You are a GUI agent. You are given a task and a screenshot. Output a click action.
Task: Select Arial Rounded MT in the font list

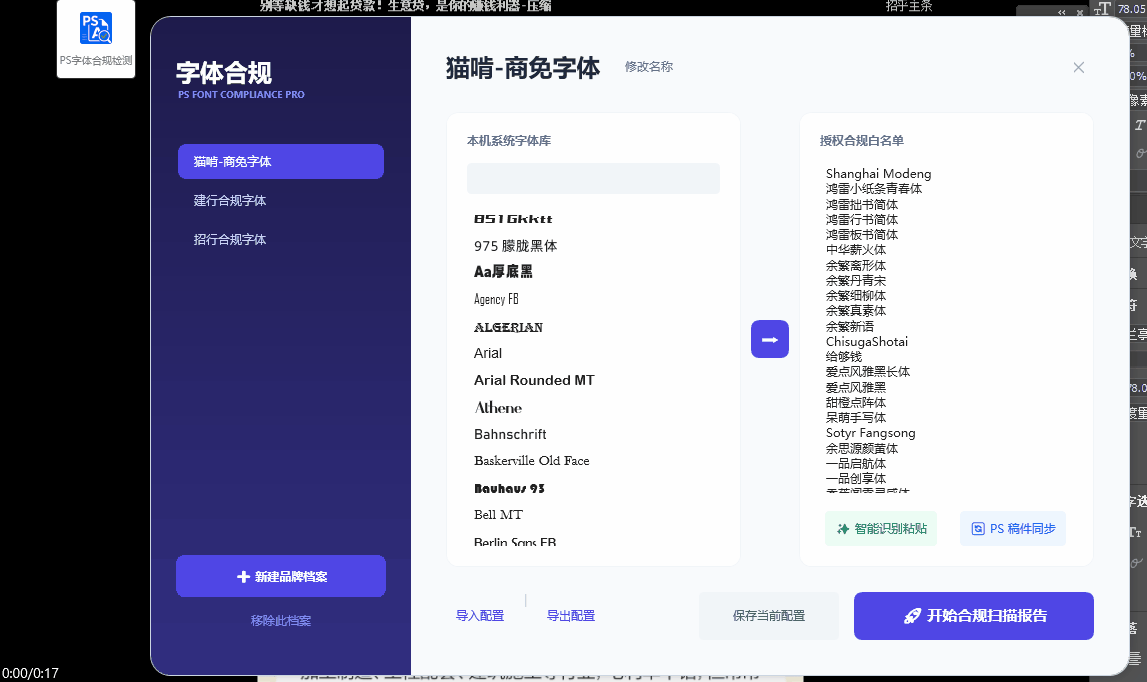534,380
